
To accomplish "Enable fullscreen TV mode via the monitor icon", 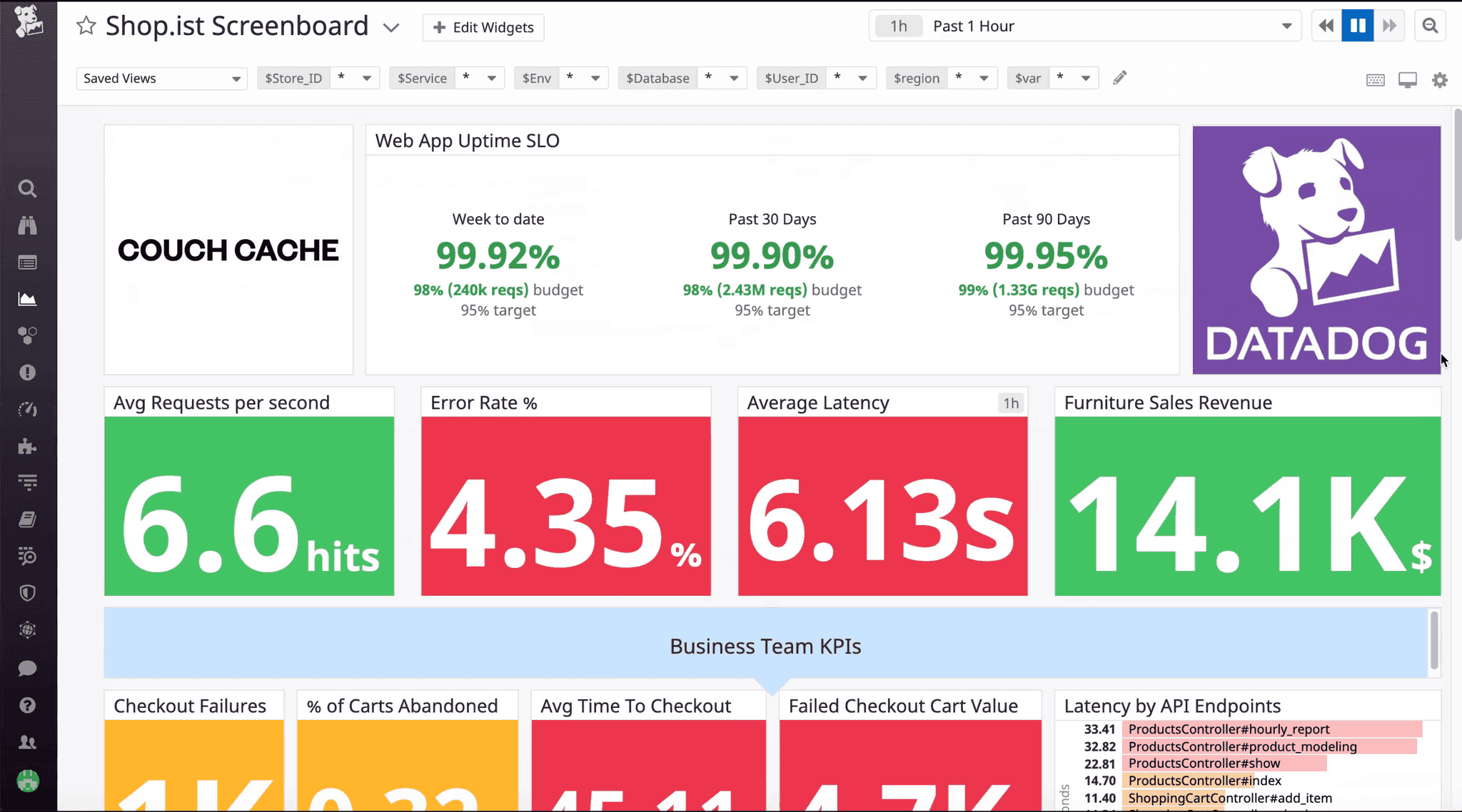I will point(1407,80).
